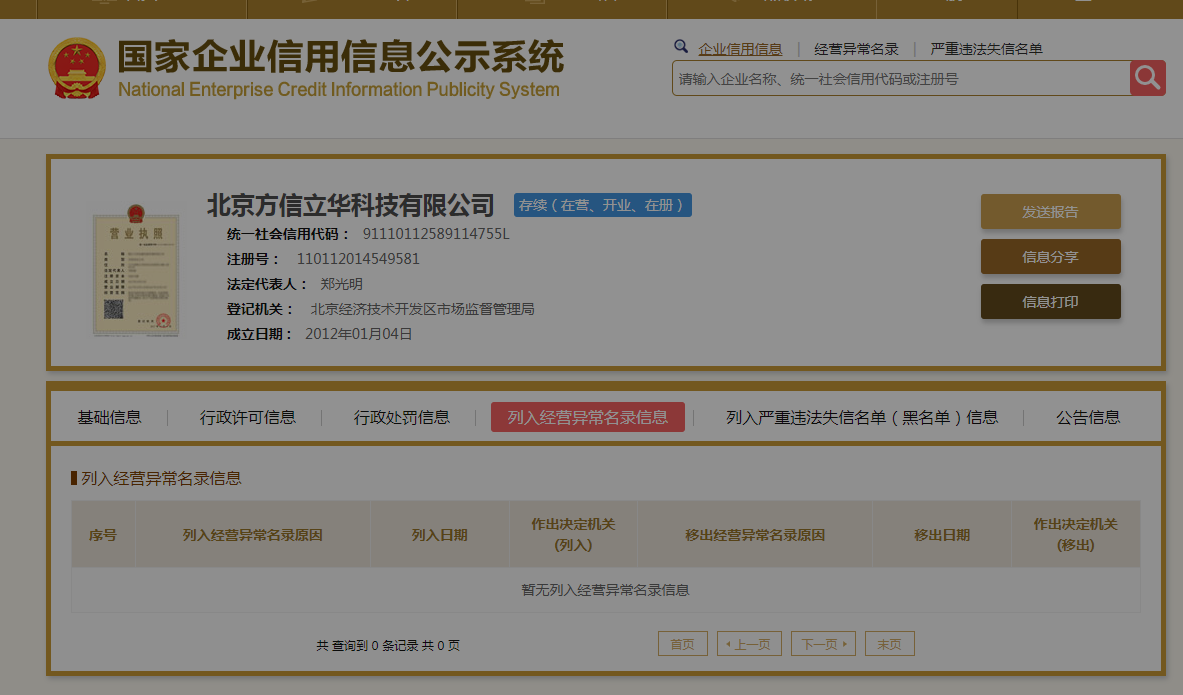The image size is (1183, 695).
Task: Click the legal representative name 郑光明
Action: click(x=341, y=284)
